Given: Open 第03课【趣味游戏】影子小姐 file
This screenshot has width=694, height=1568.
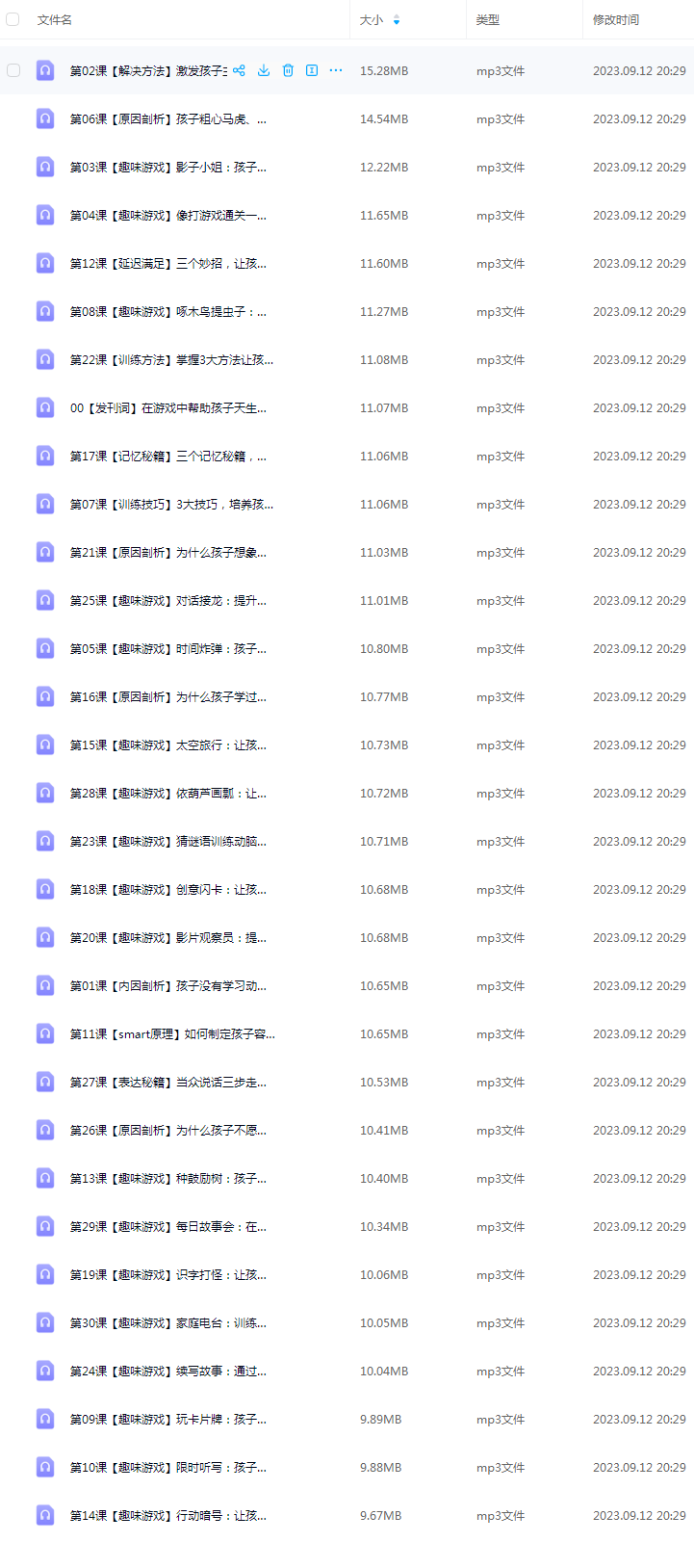Looking at the screenshot, I should pos(168,167).
